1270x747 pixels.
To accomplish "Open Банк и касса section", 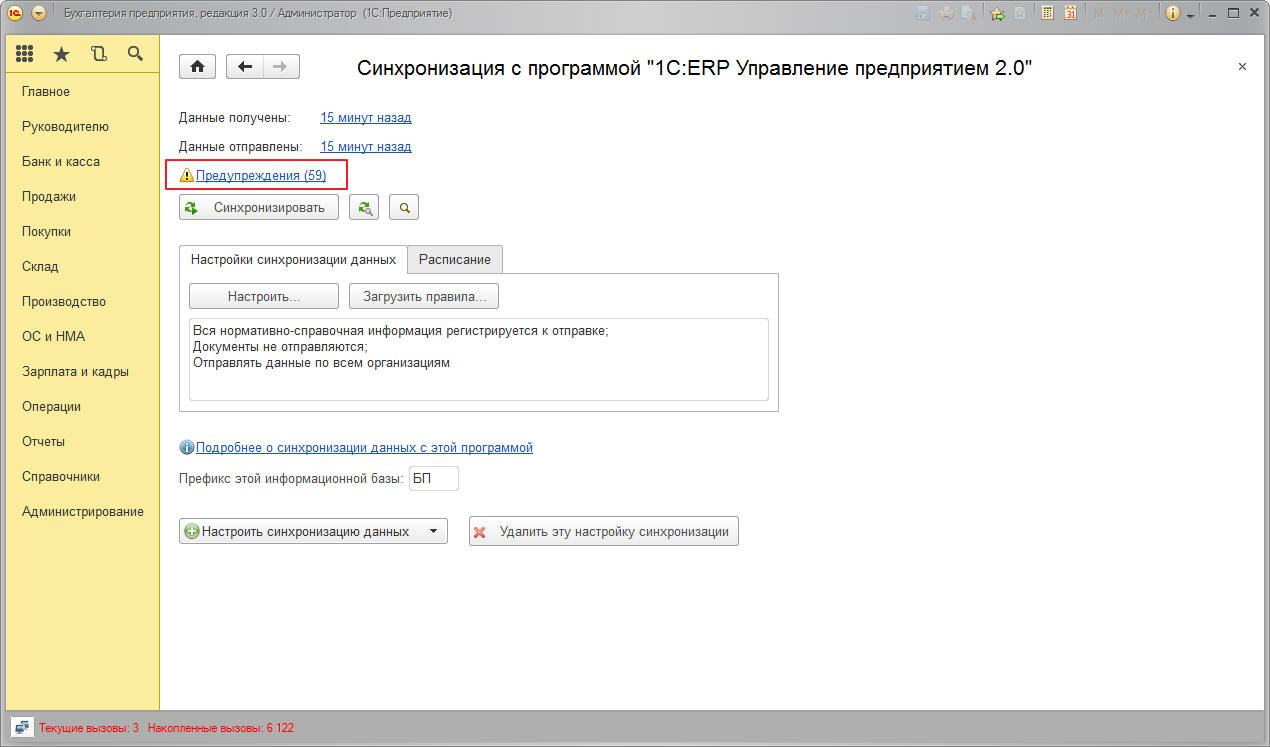I will pyautogui.click(x=61, y=162).
